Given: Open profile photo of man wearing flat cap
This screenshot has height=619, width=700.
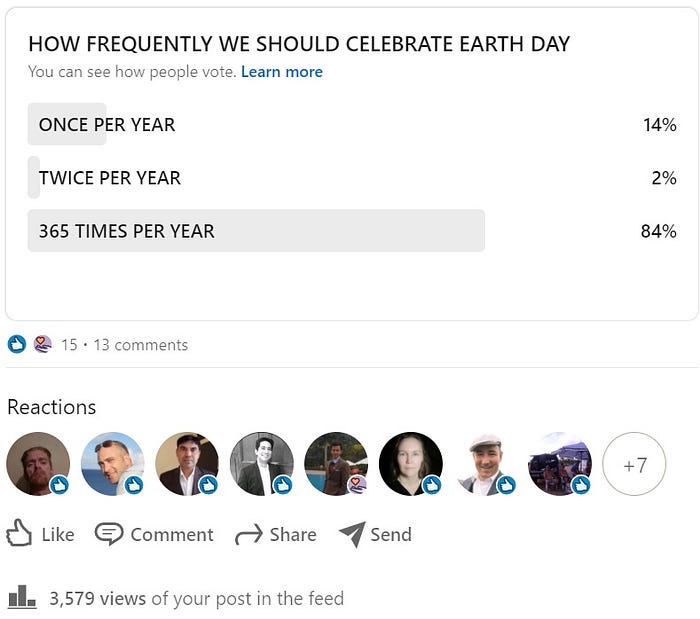Looking at the screenshot, I should click(485, 464).
